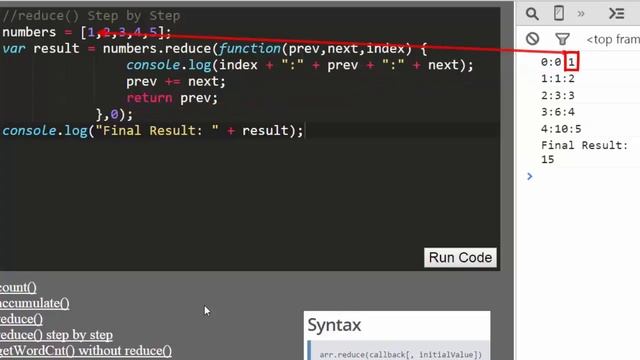Click the prev += next; code line

pos(176,82)
